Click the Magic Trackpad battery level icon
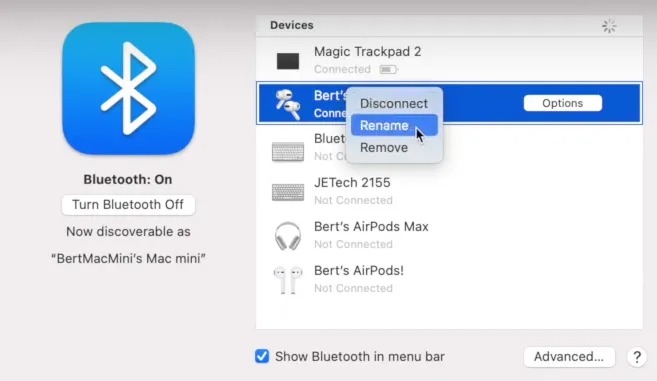The height and width of the screenshot is (381, 657). tap(388, 69)
